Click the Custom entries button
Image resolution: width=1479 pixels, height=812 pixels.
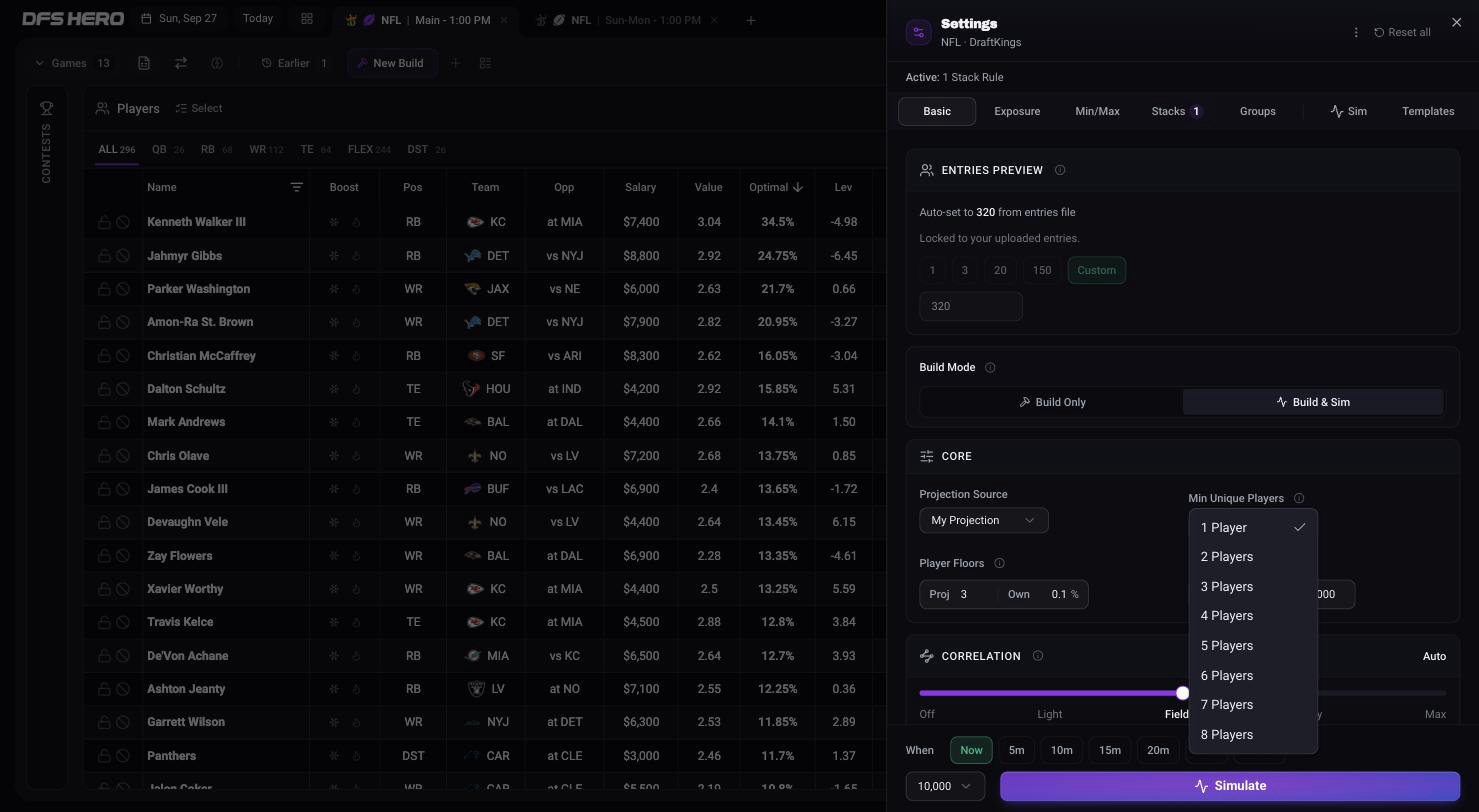tap(1097, 270)
